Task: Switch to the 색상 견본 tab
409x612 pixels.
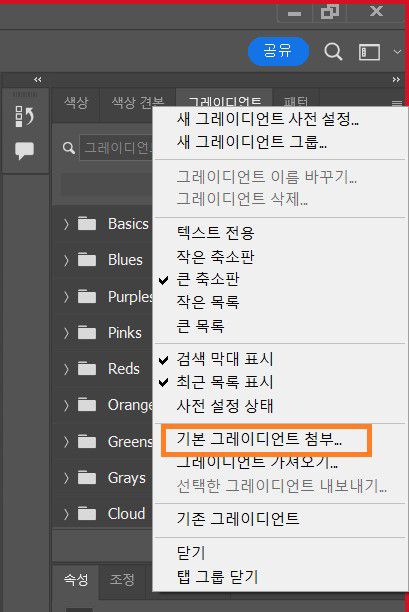Action: 137,103
